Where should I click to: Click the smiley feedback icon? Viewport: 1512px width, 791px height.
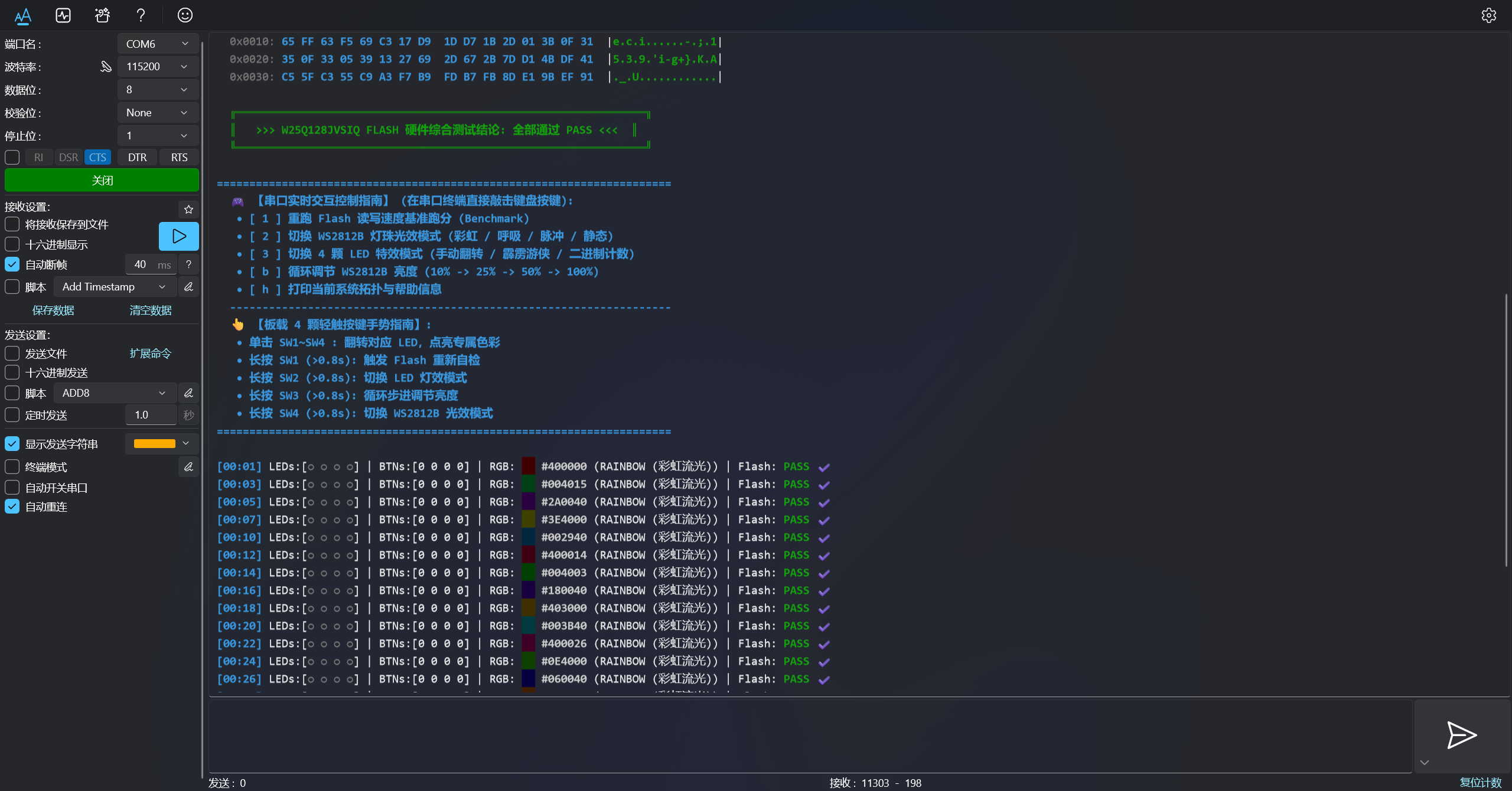185,15
